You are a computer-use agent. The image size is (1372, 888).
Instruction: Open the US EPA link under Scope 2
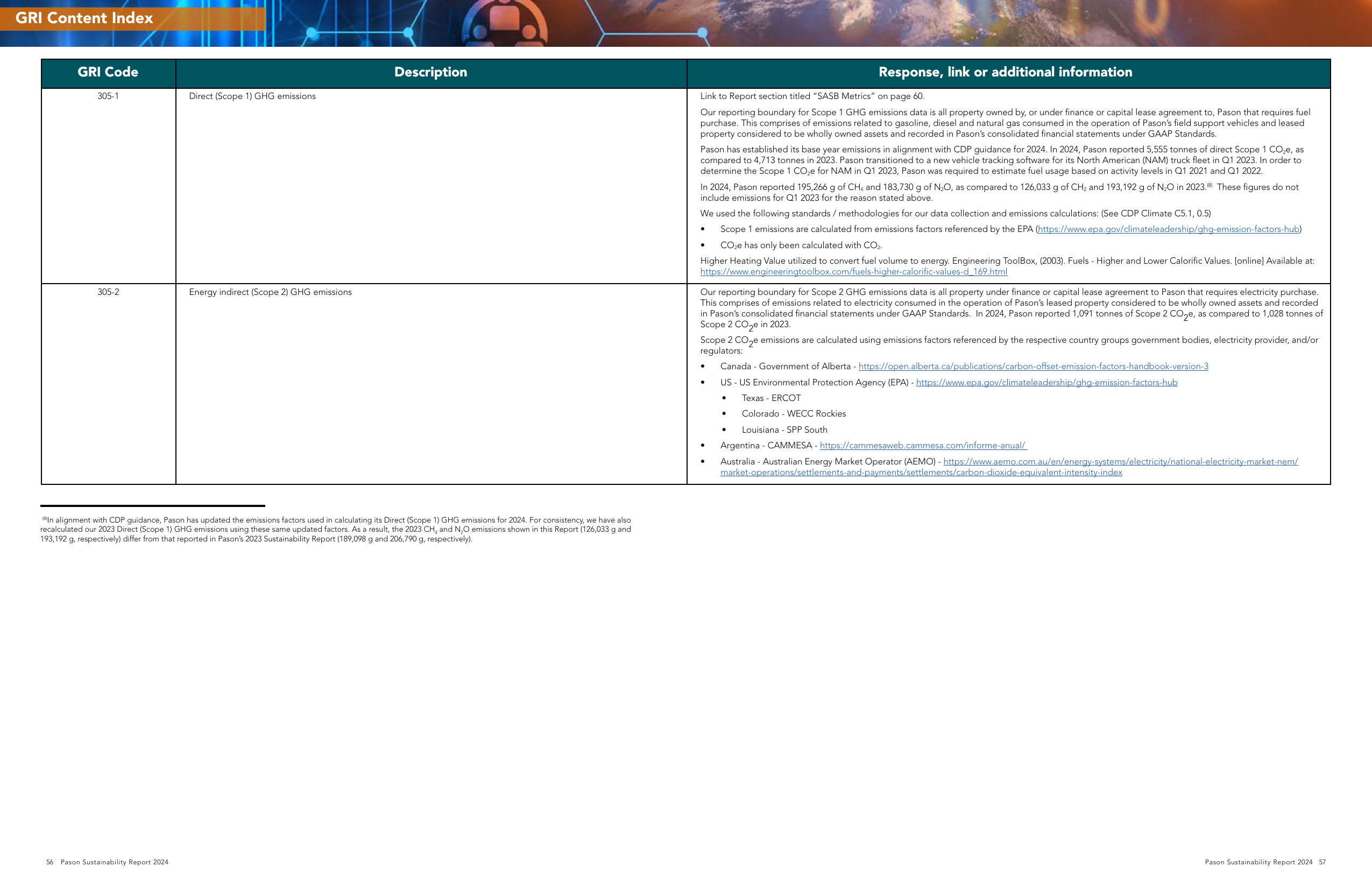click(1046, 383)
